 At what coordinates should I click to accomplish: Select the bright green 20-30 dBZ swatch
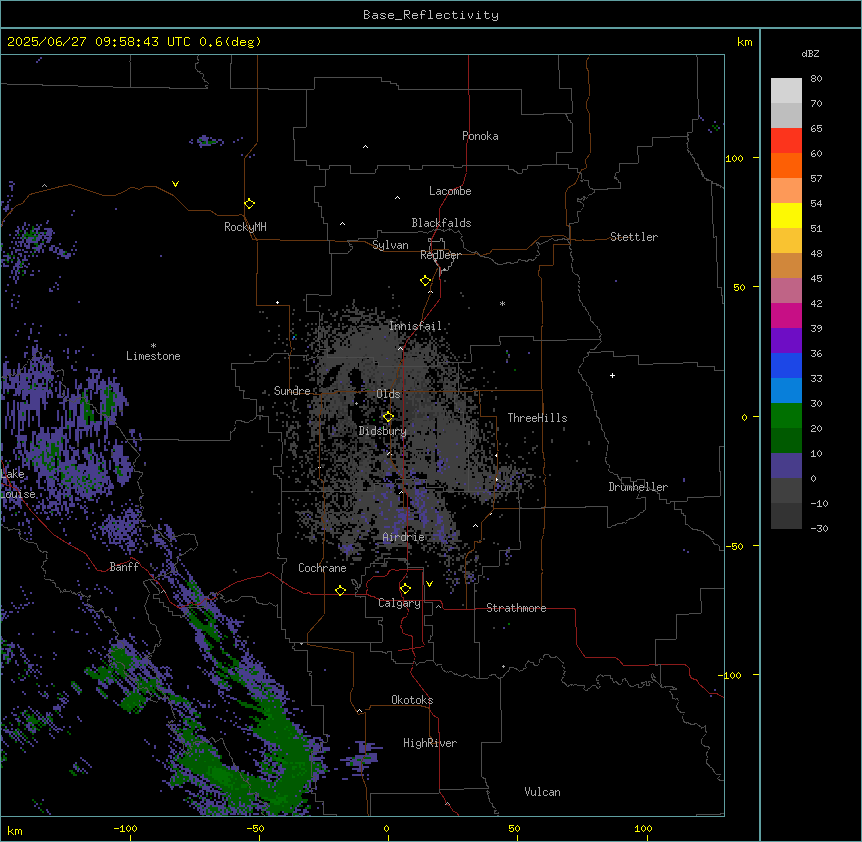click(x=786, y=416)
